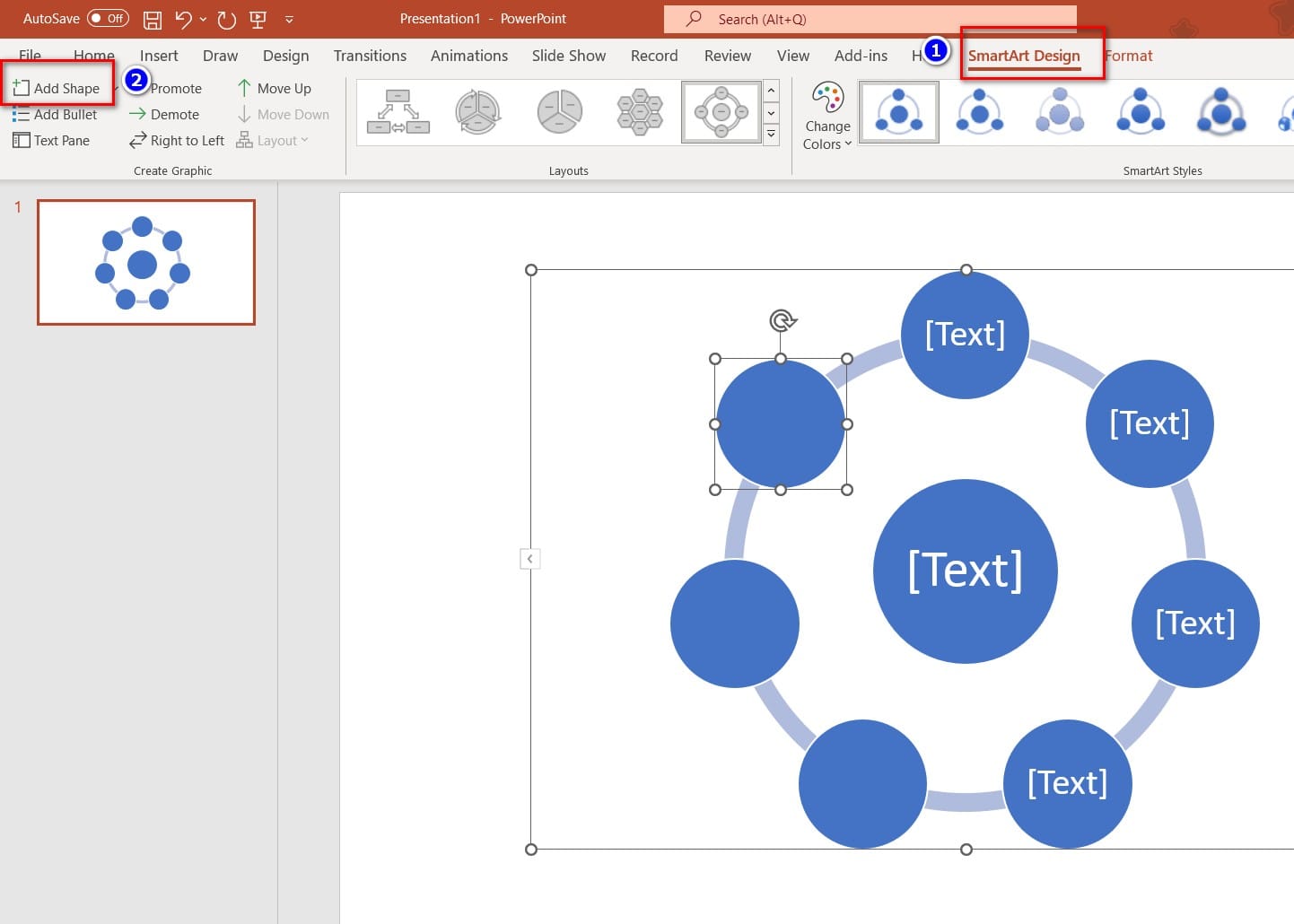
Task: Open the Change Colors dropdown
Action: pos(827,117)
